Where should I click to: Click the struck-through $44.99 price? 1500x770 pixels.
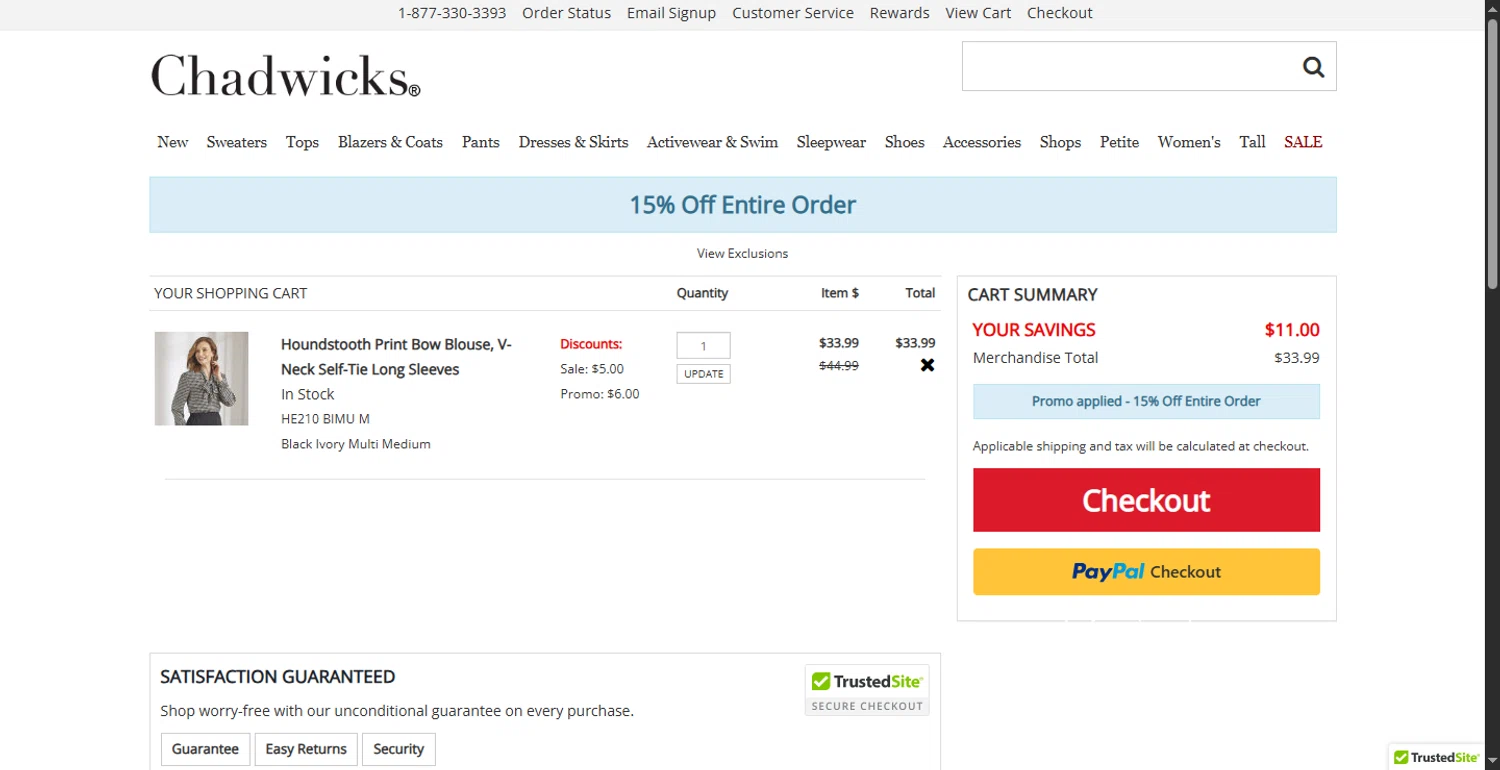[x=839, y=365]
